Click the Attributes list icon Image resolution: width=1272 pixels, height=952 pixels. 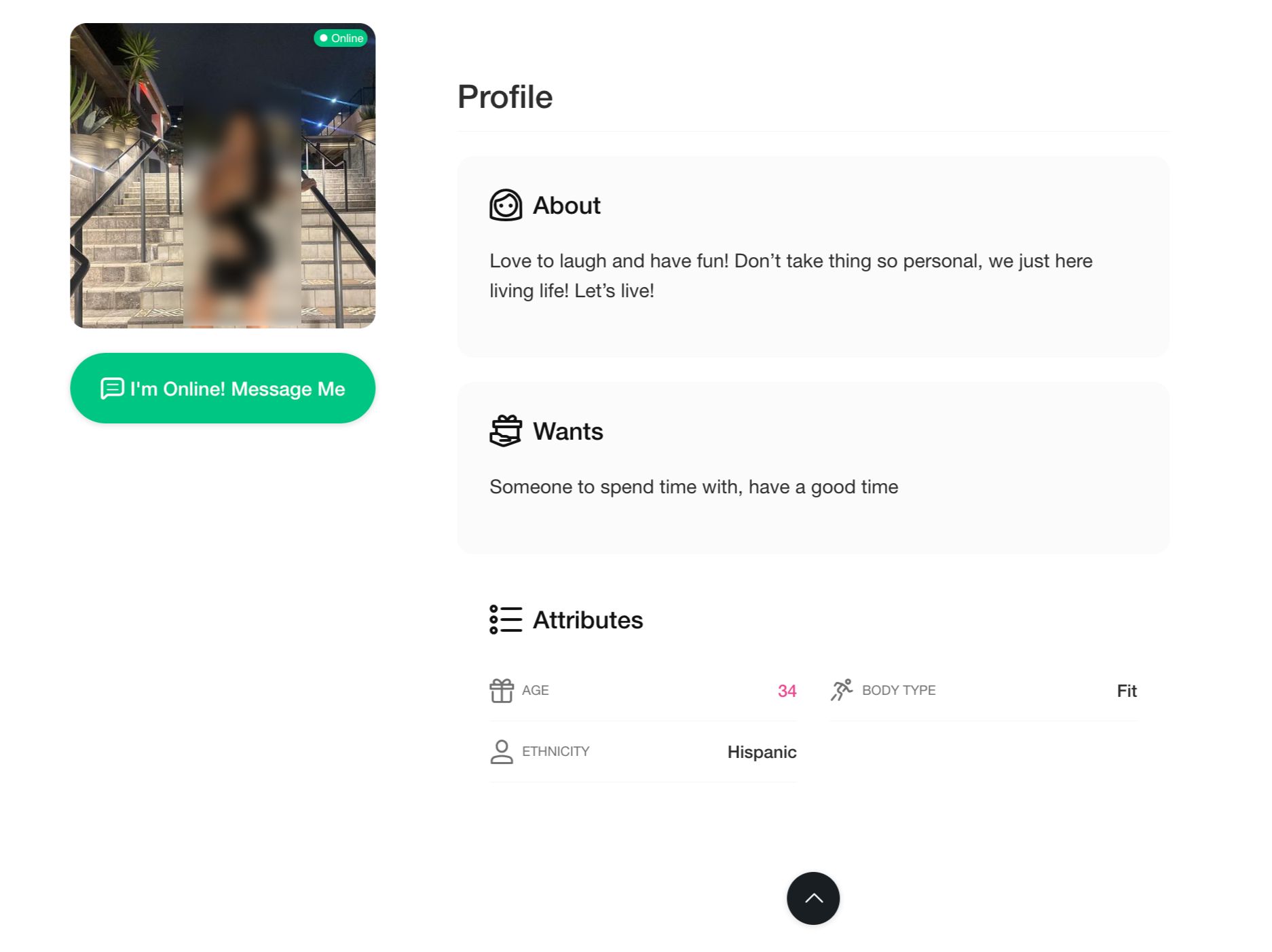point(506,620)
